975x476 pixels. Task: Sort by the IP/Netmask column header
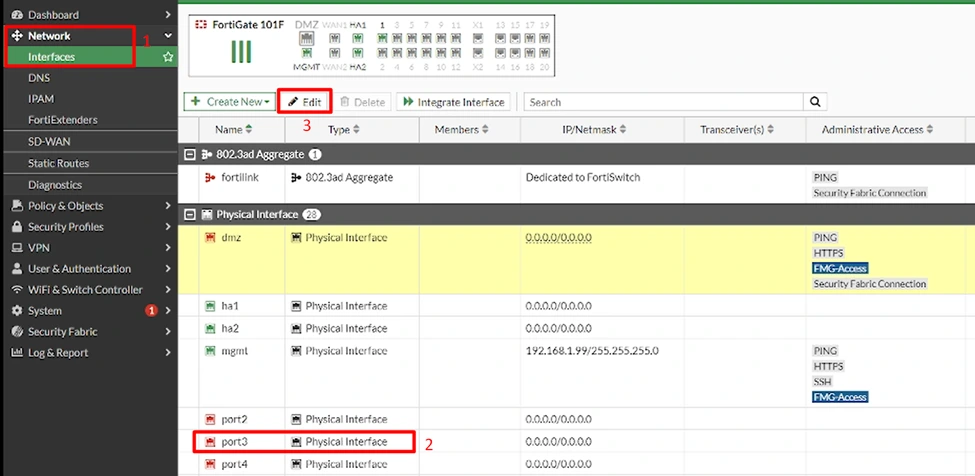coord(593,130)
